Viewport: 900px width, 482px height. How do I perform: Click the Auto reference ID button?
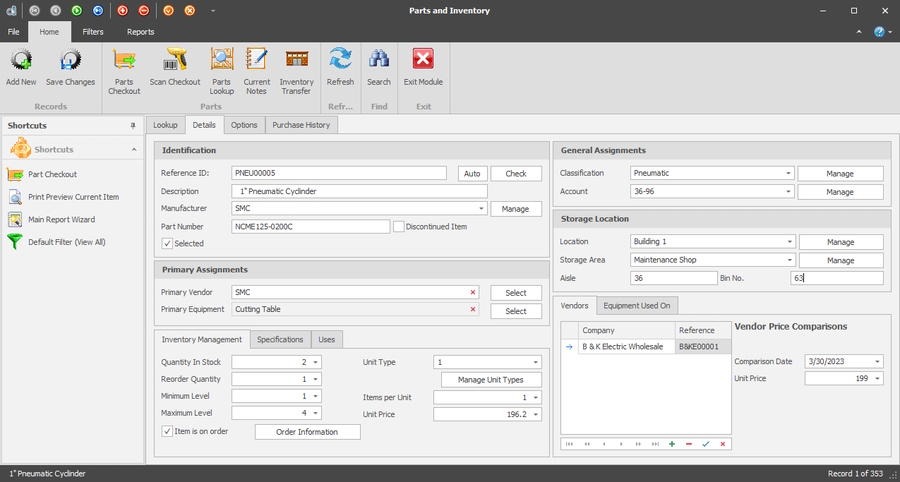pyautogui.click(x=472, y=174)
